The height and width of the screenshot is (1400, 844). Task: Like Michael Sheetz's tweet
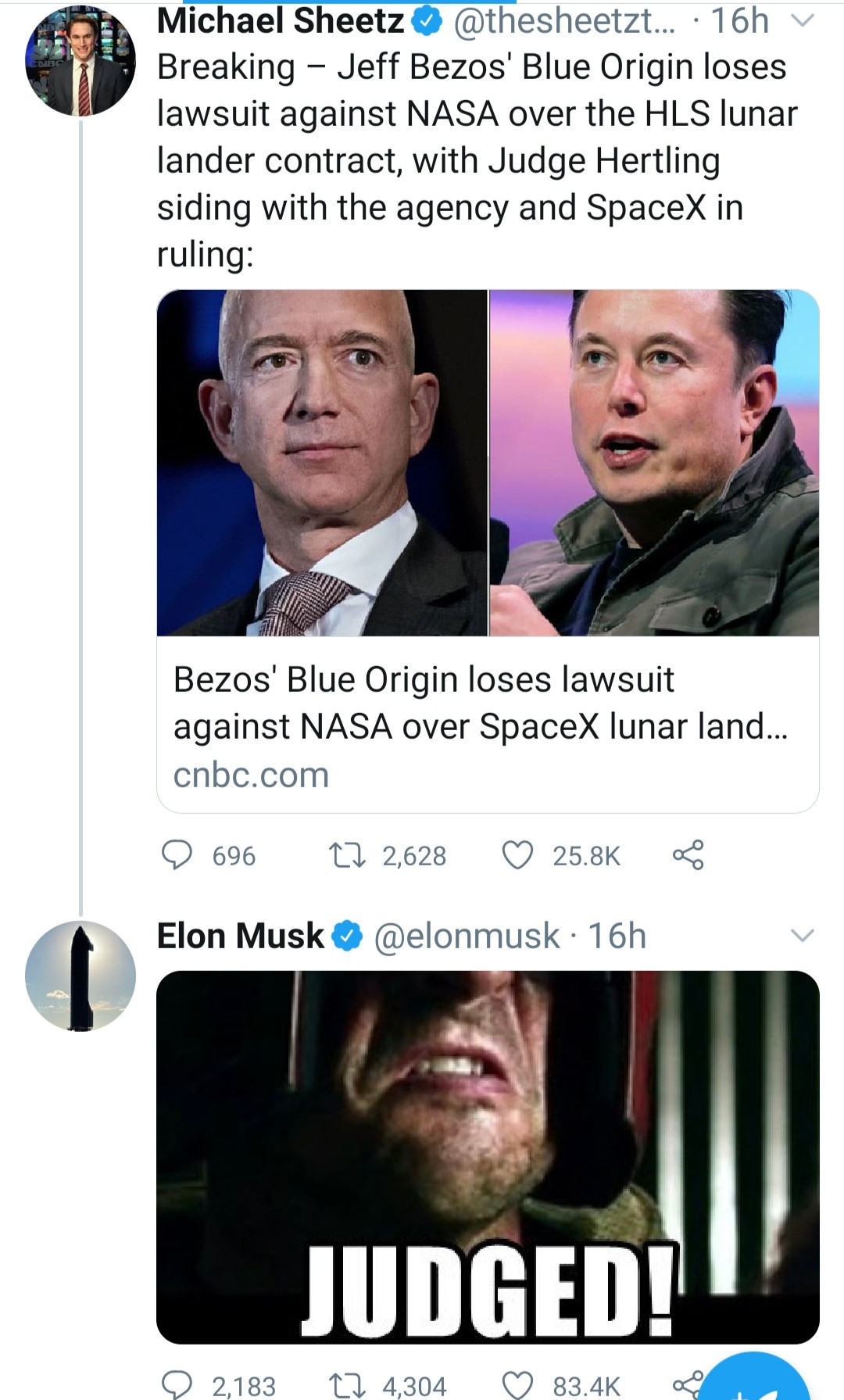[517, 855]
